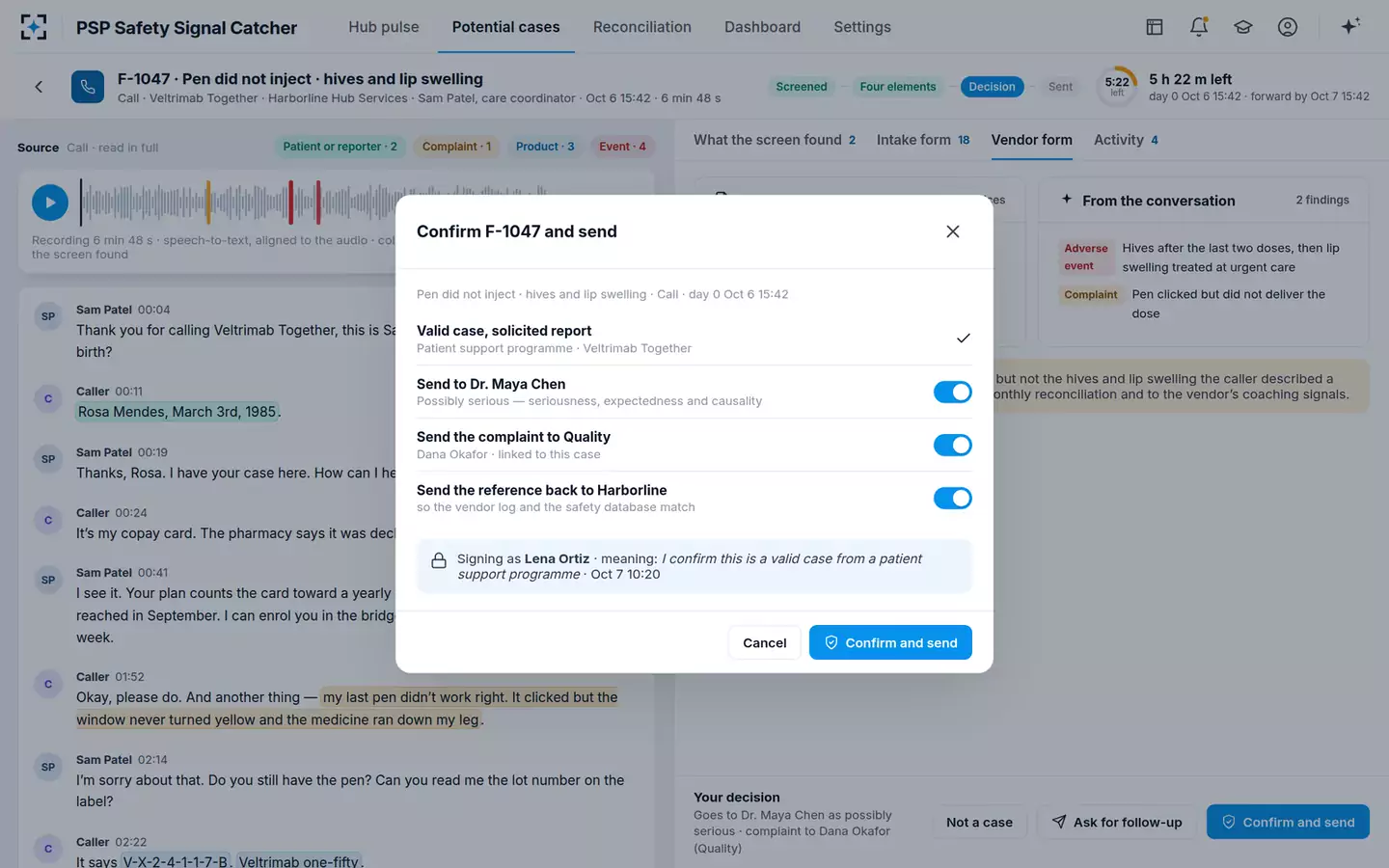1389x868 pixels.
Task: Disable Send the reference back to Harborline
Action: [953, 498]
